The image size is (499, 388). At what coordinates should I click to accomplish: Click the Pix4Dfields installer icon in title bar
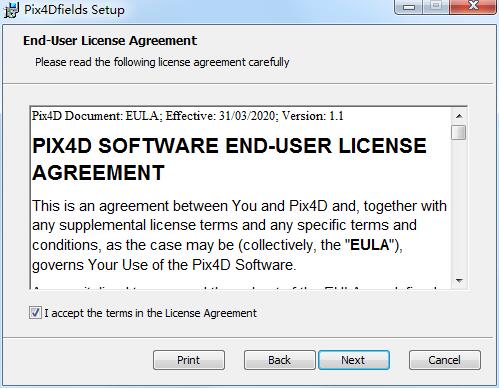pyautogui.click(x=11, y=10)
